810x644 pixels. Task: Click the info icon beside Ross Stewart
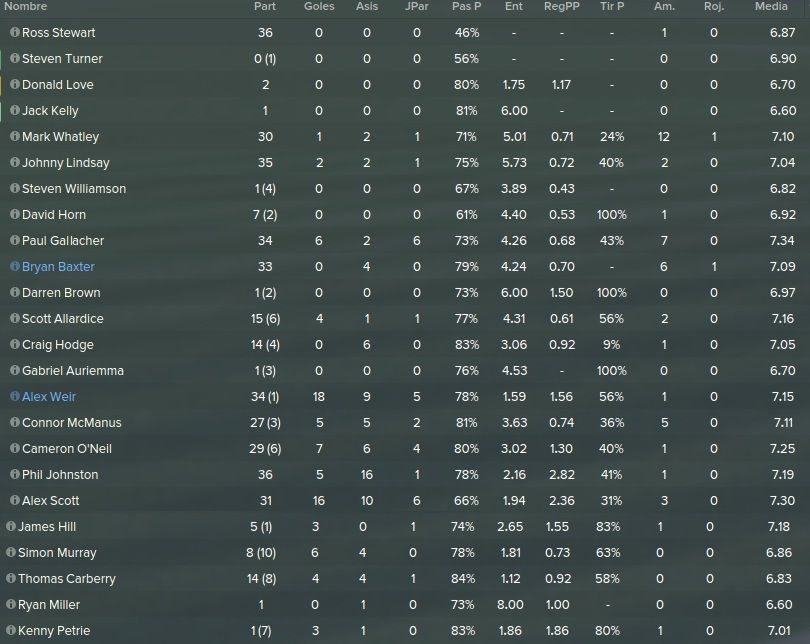pyautogui.click(x=15, y=32)
